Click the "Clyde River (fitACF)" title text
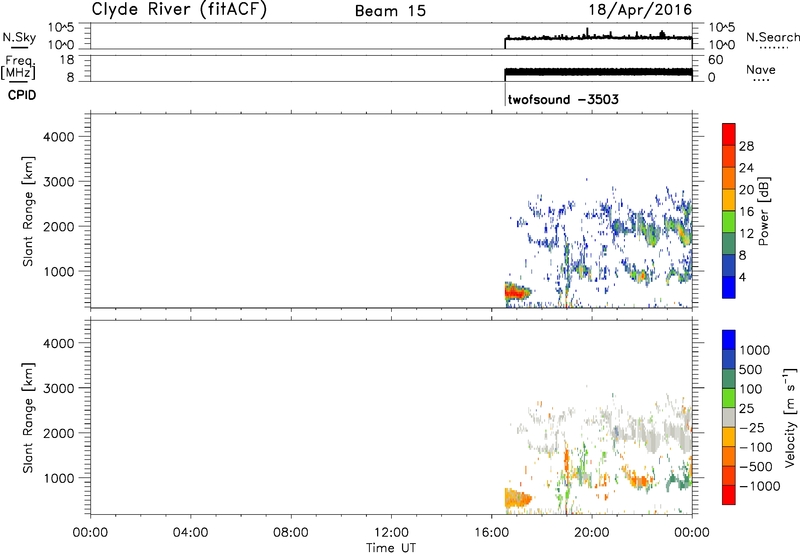This screenshot has height=554, width=800. coord(179,9)
